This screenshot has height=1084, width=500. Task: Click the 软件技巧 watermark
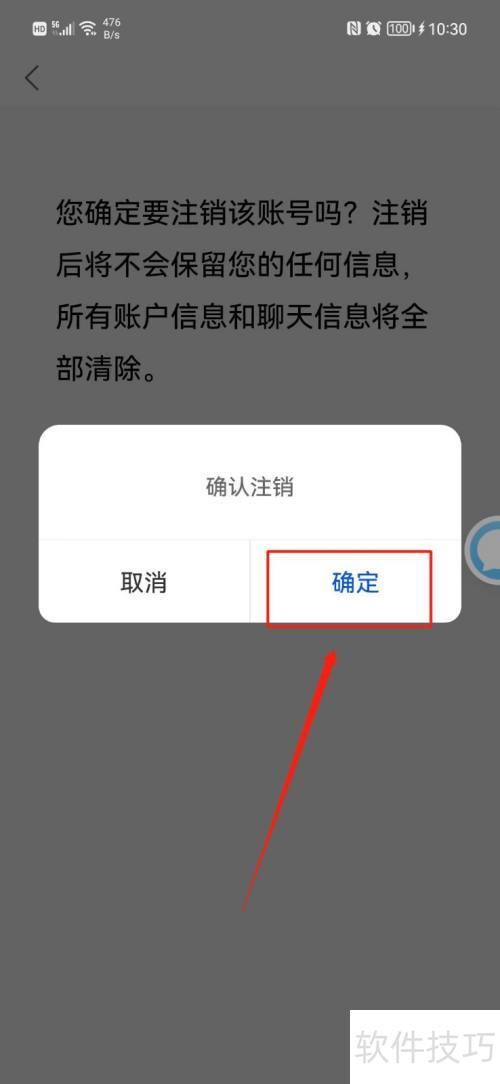(425, 1047)
